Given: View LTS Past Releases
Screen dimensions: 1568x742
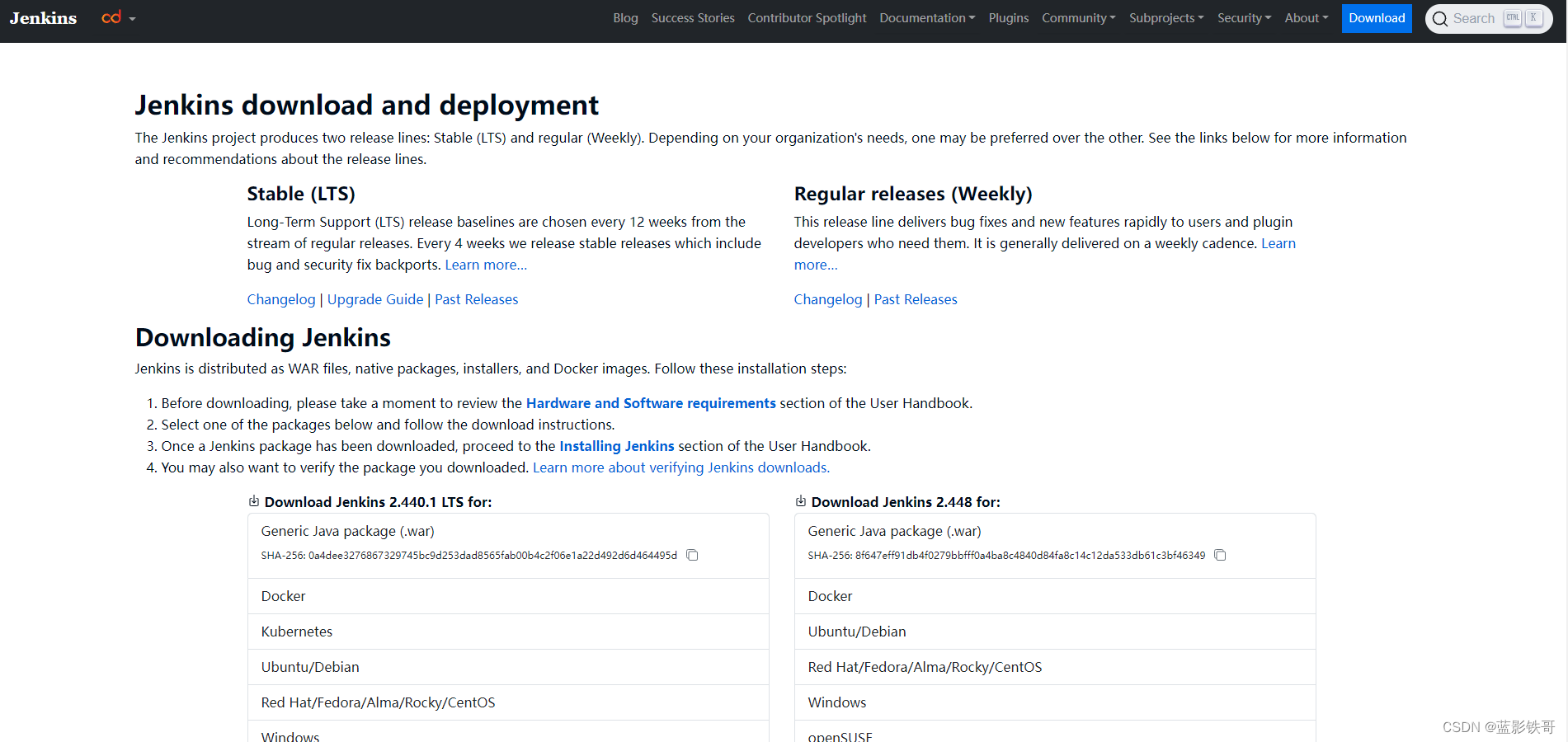Looking at the screenshot, I should pos(477,299).
